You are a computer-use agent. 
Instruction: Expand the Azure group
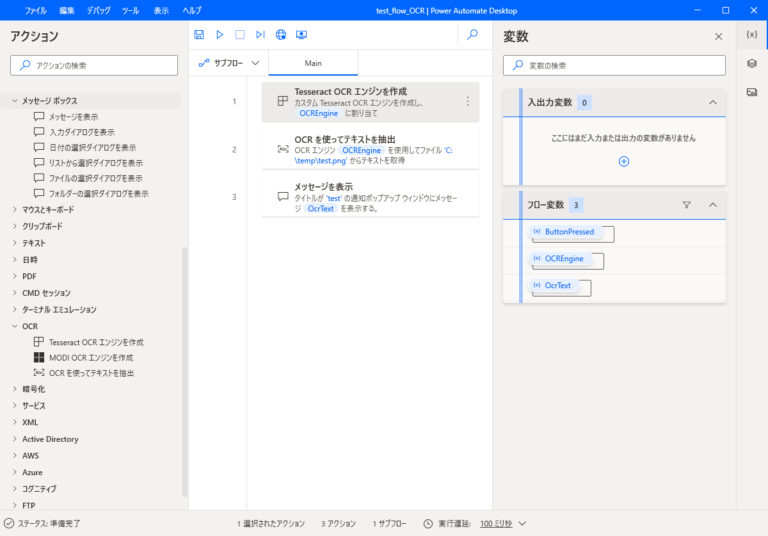tap(15, 472)
